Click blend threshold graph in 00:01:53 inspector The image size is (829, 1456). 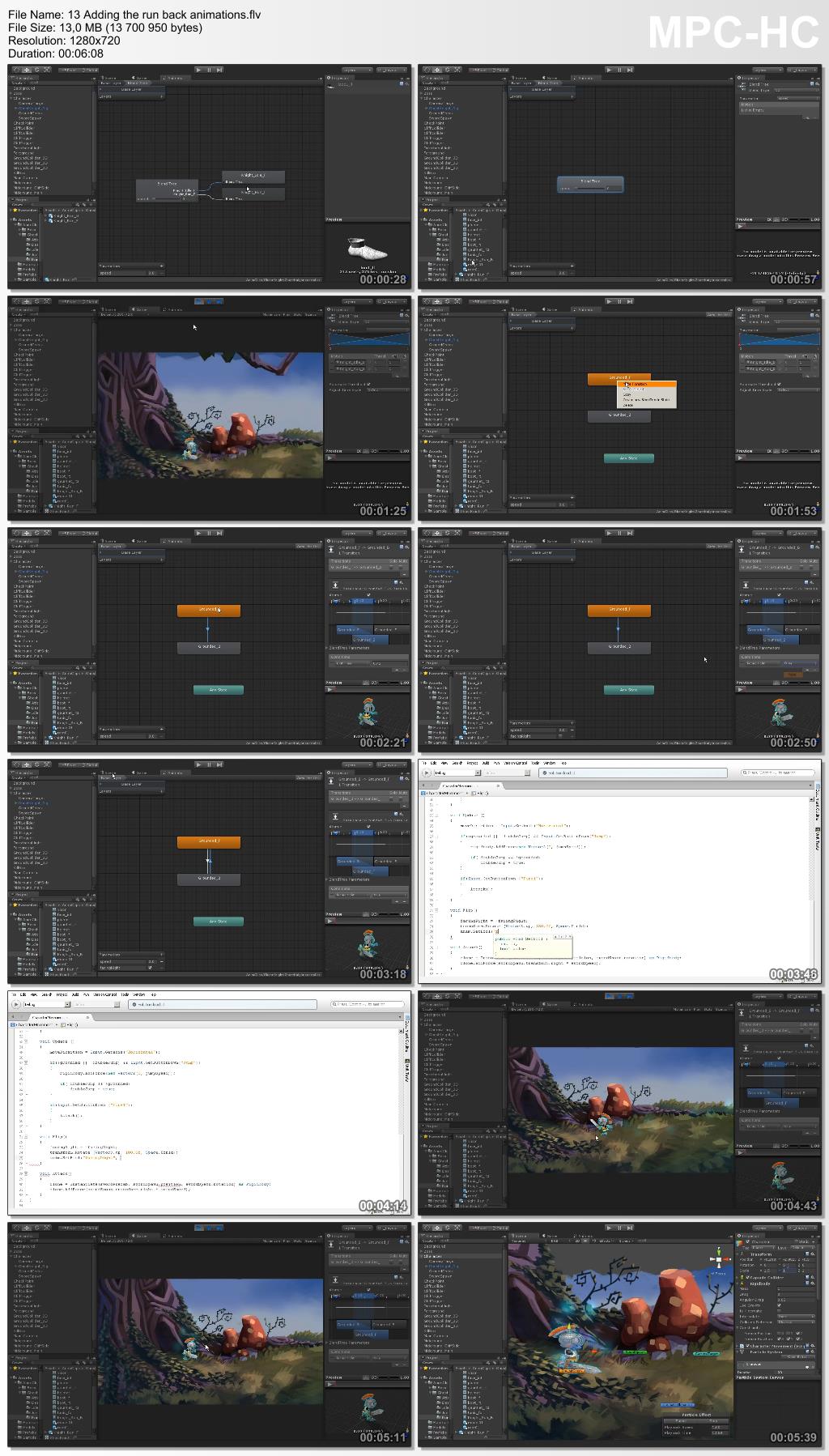pyautogui.click(x=778, y=339)
